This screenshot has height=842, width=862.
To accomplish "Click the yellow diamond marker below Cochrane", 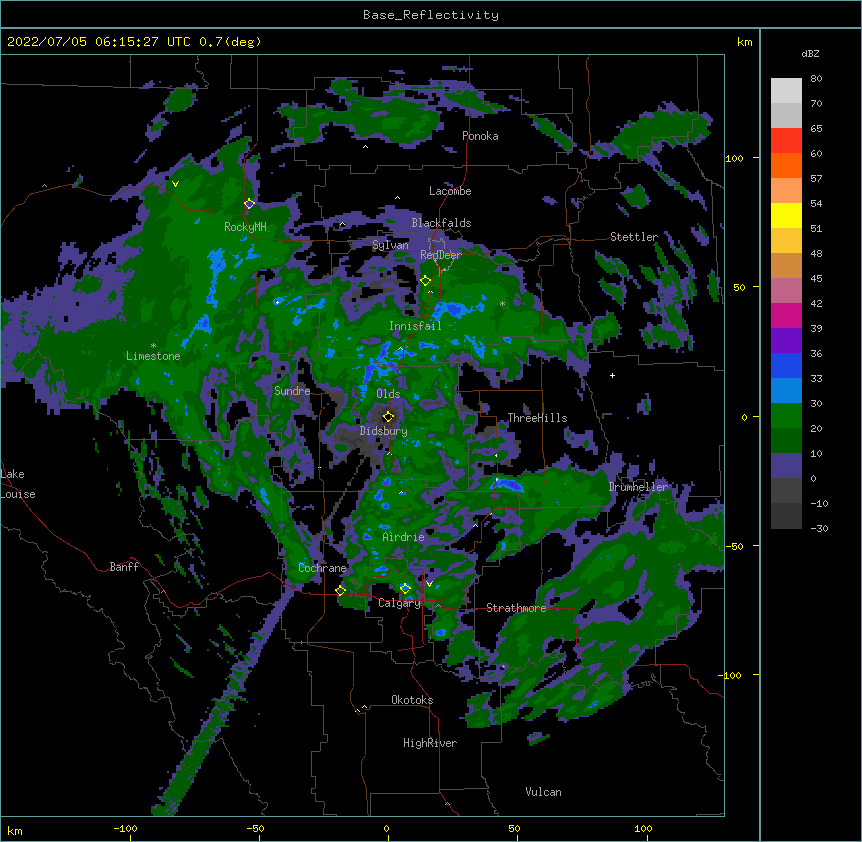I will coord(340,590).
